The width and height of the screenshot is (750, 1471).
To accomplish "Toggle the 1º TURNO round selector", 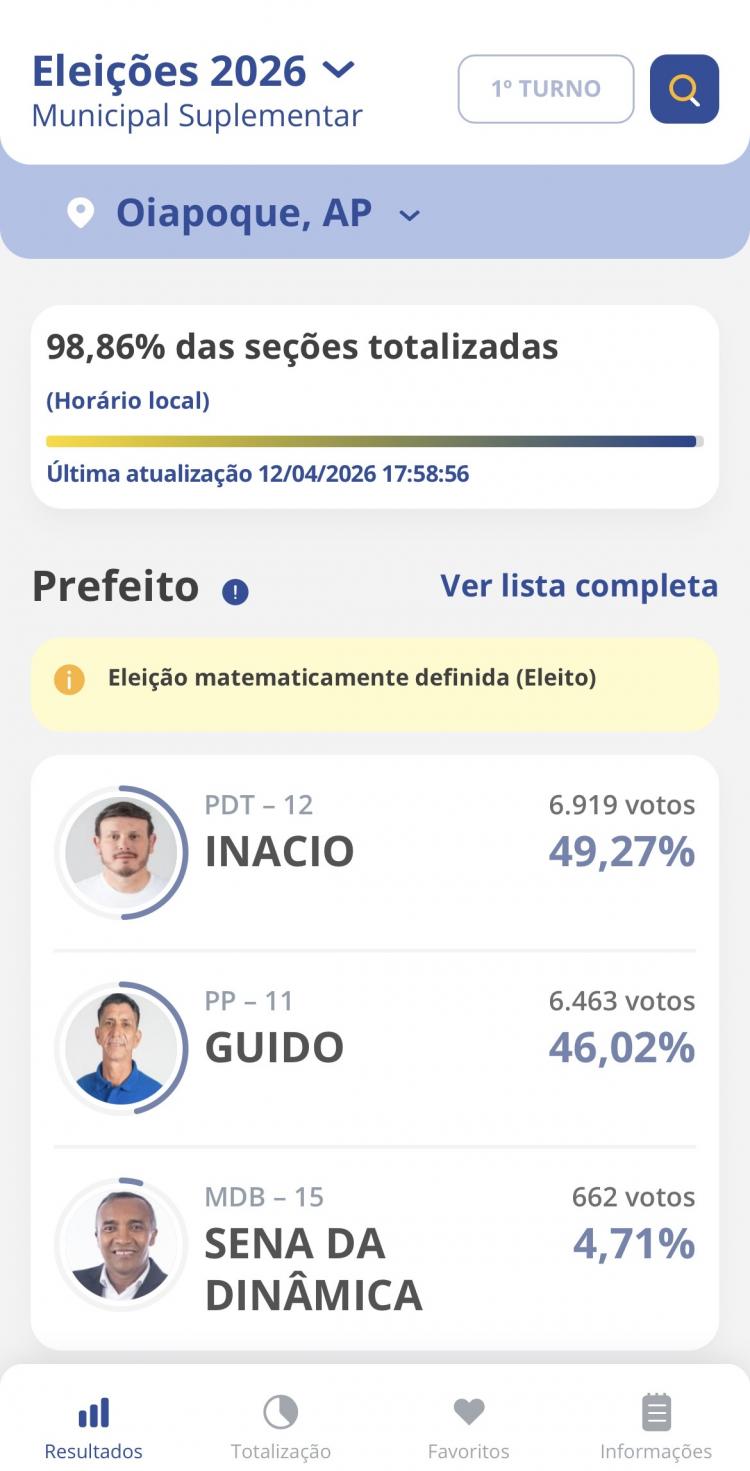I will (x=546, y=89).
